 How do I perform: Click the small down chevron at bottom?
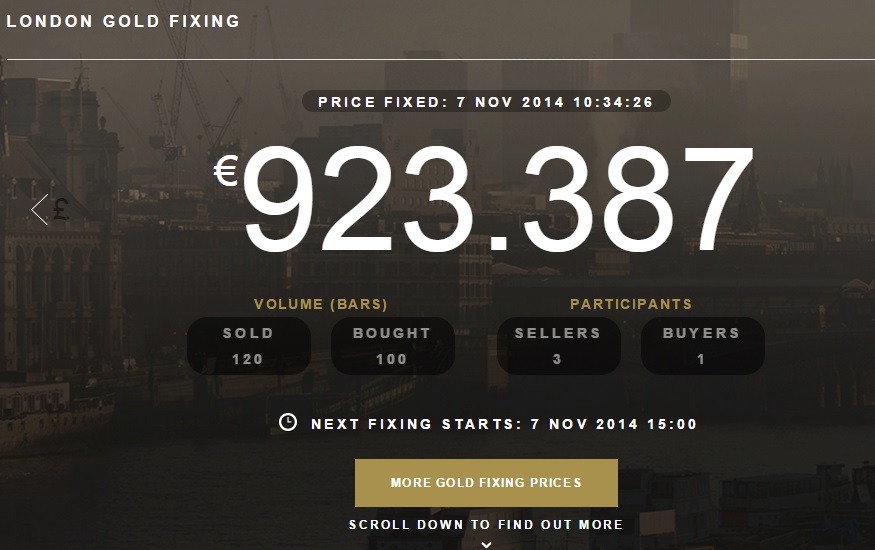[x=486, y=544]
